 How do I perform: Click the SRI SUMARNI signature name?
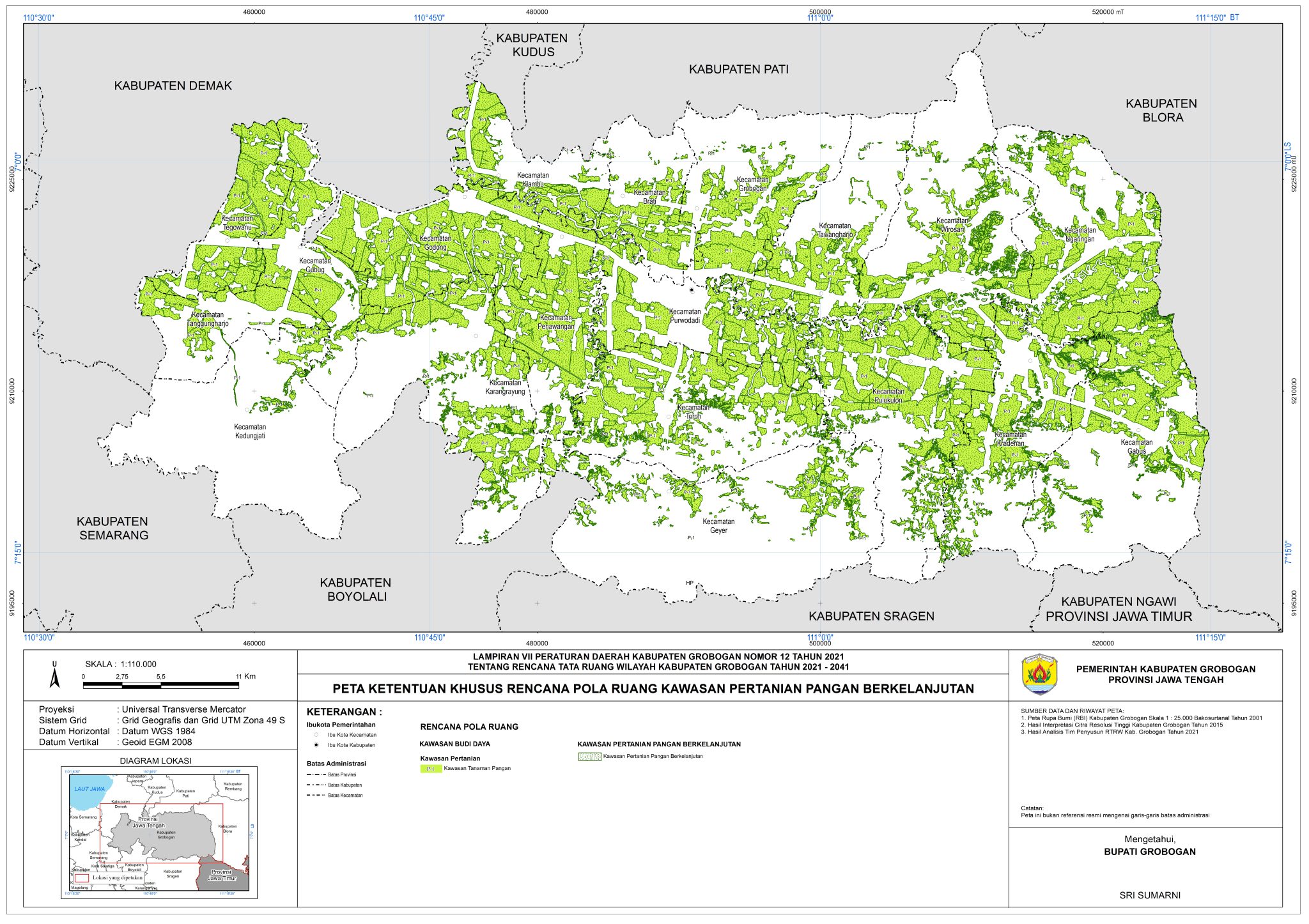[1150, 895]
